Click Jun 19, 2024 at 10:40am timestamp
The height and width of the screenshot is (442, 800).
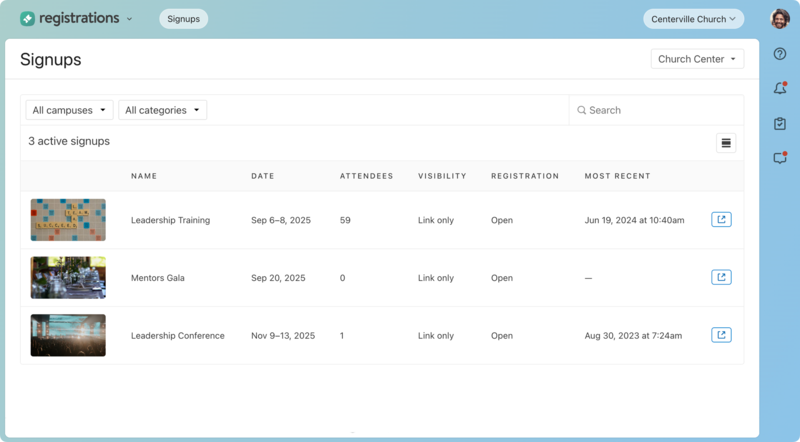pos(634,220)
